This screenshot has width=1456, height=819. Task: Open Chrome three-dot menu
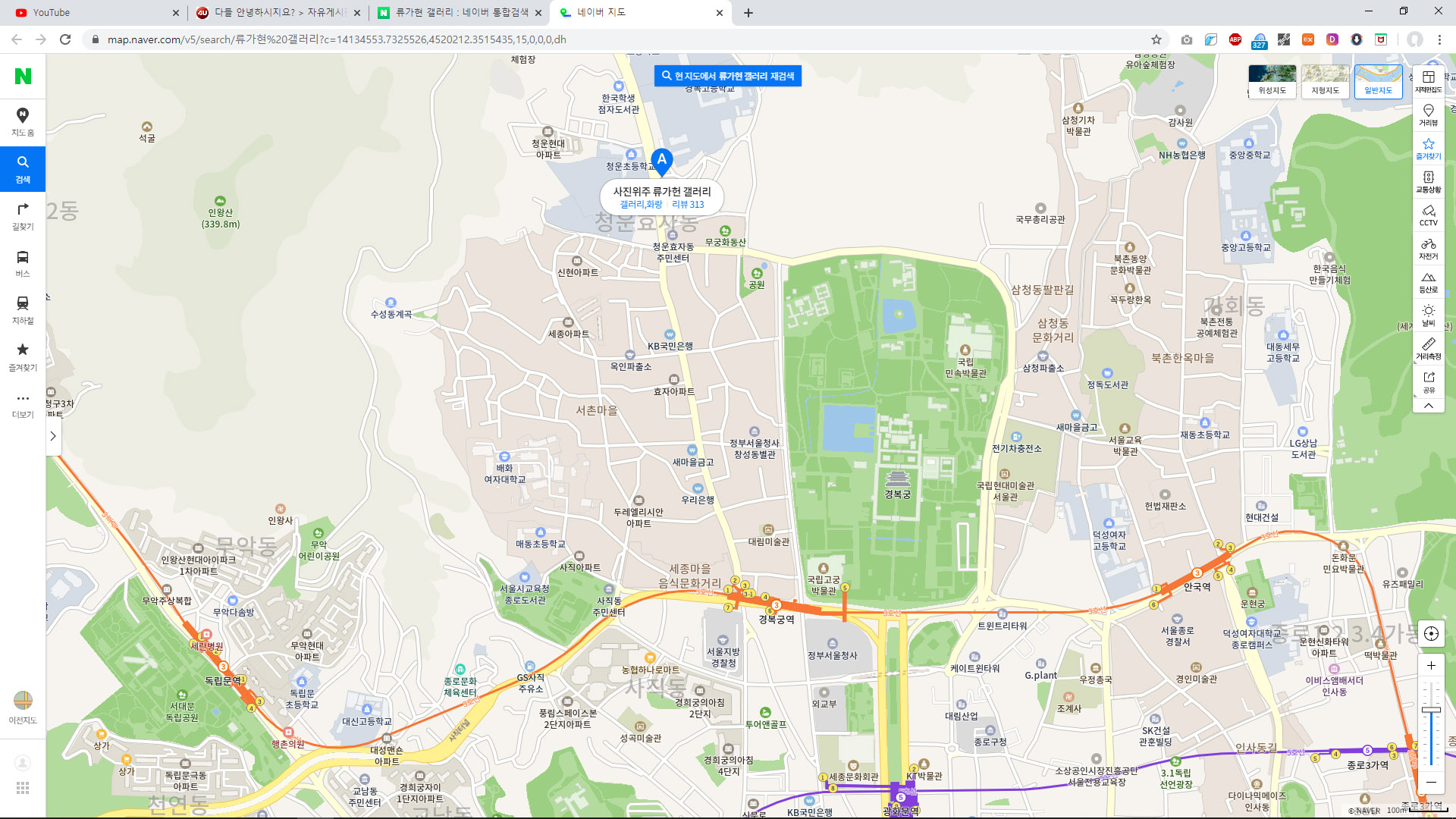1439,39
